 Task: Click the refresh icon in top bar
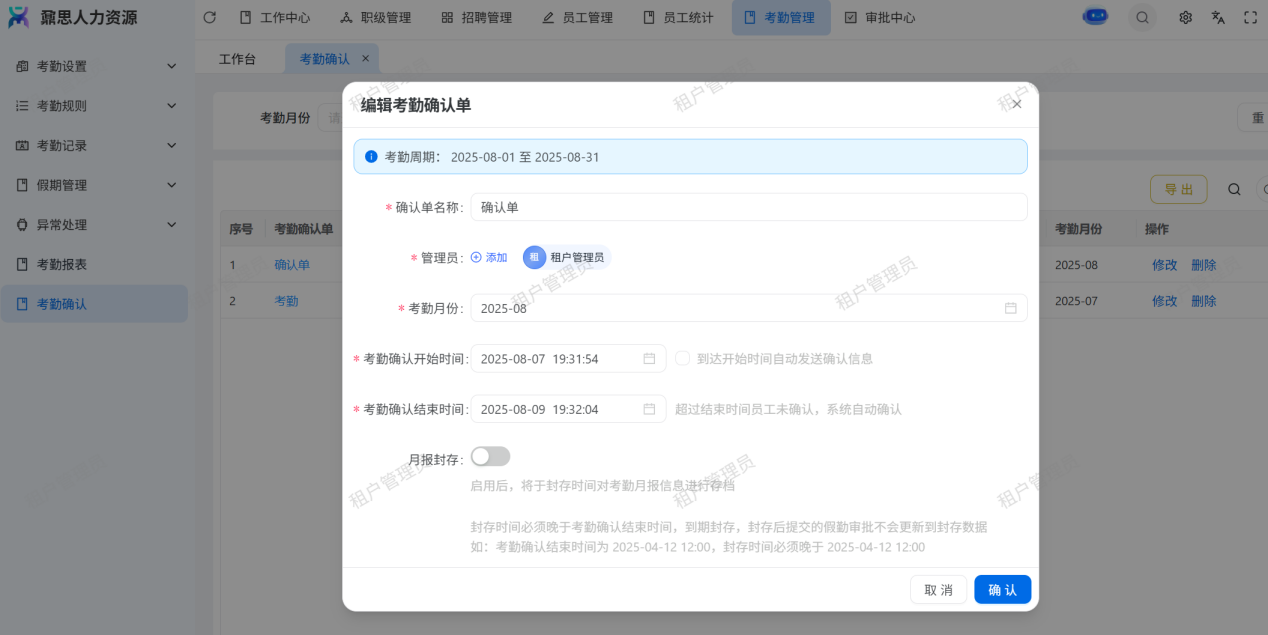(x=209, y=17)
